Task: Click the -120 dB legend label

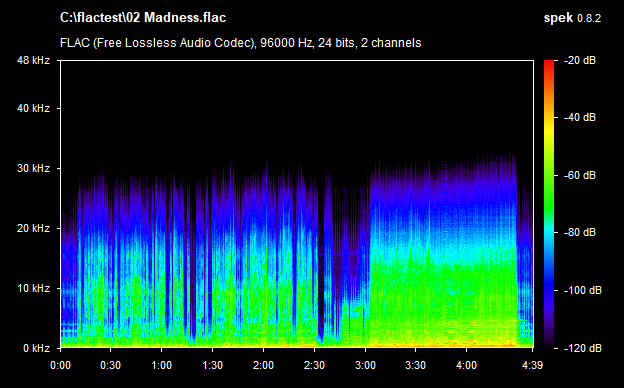Action: (583, 348)
